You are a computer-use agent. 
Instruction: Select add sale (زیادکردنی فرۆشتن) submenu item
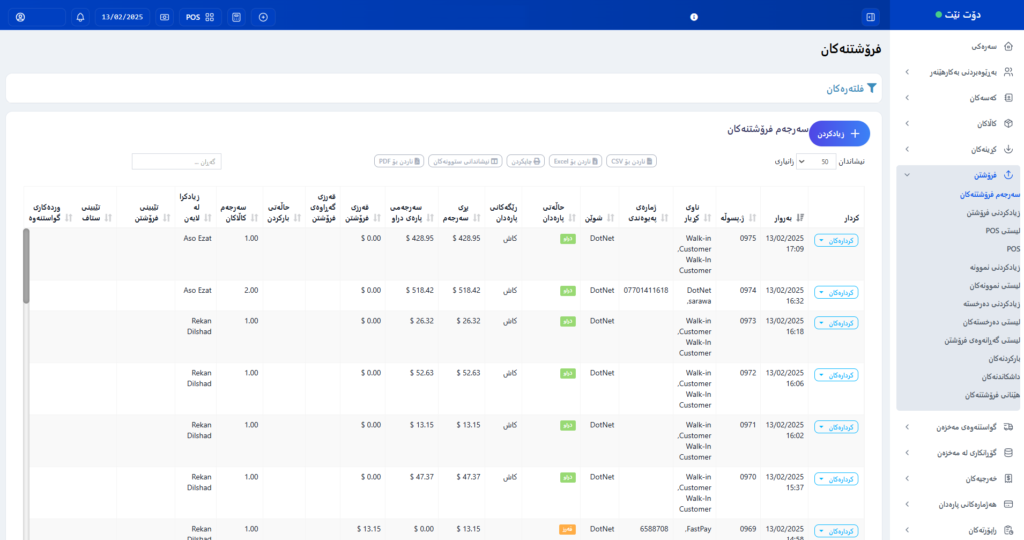pyautogui.click(x=993, y=213)
